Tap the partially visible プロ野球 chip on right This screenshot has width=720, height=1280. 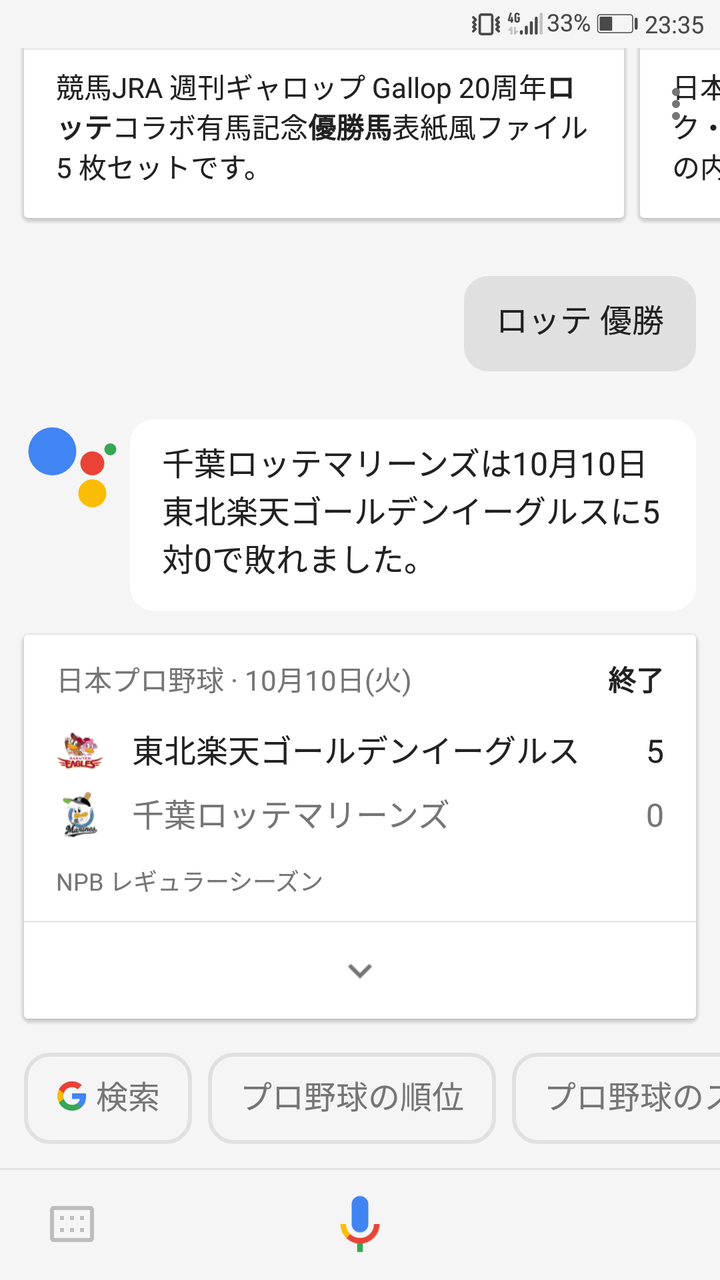point(616,1098)
